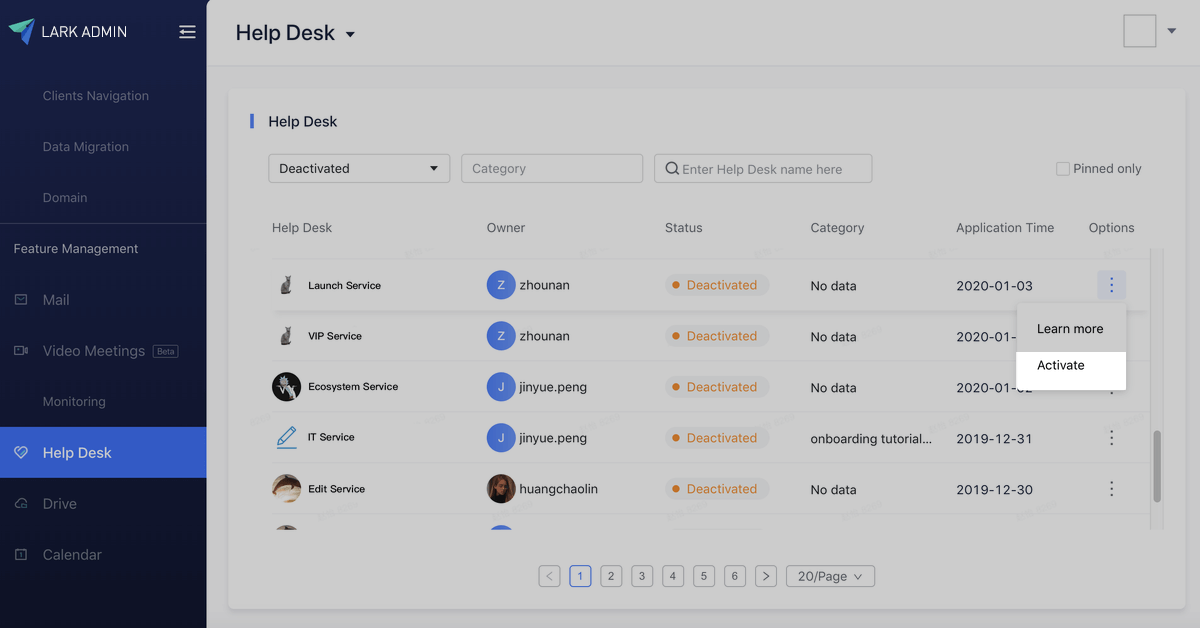The height and width of the screenshot is (628, 1200).
Task: Enable the Pinned only checkbox
Action: point(1063,169)
